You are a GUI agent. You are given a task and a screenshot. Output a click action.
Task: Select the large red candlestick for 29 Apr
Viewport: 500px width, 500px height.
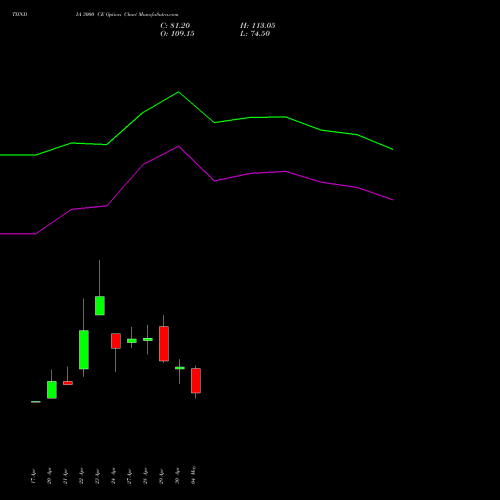164,344
